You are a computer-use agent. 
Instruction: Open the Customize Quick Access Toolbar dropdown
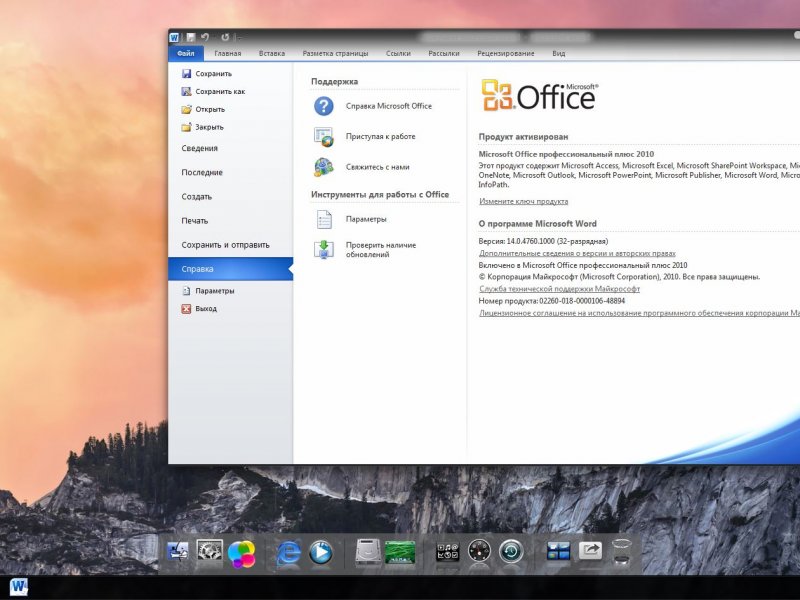pos(239,38)
